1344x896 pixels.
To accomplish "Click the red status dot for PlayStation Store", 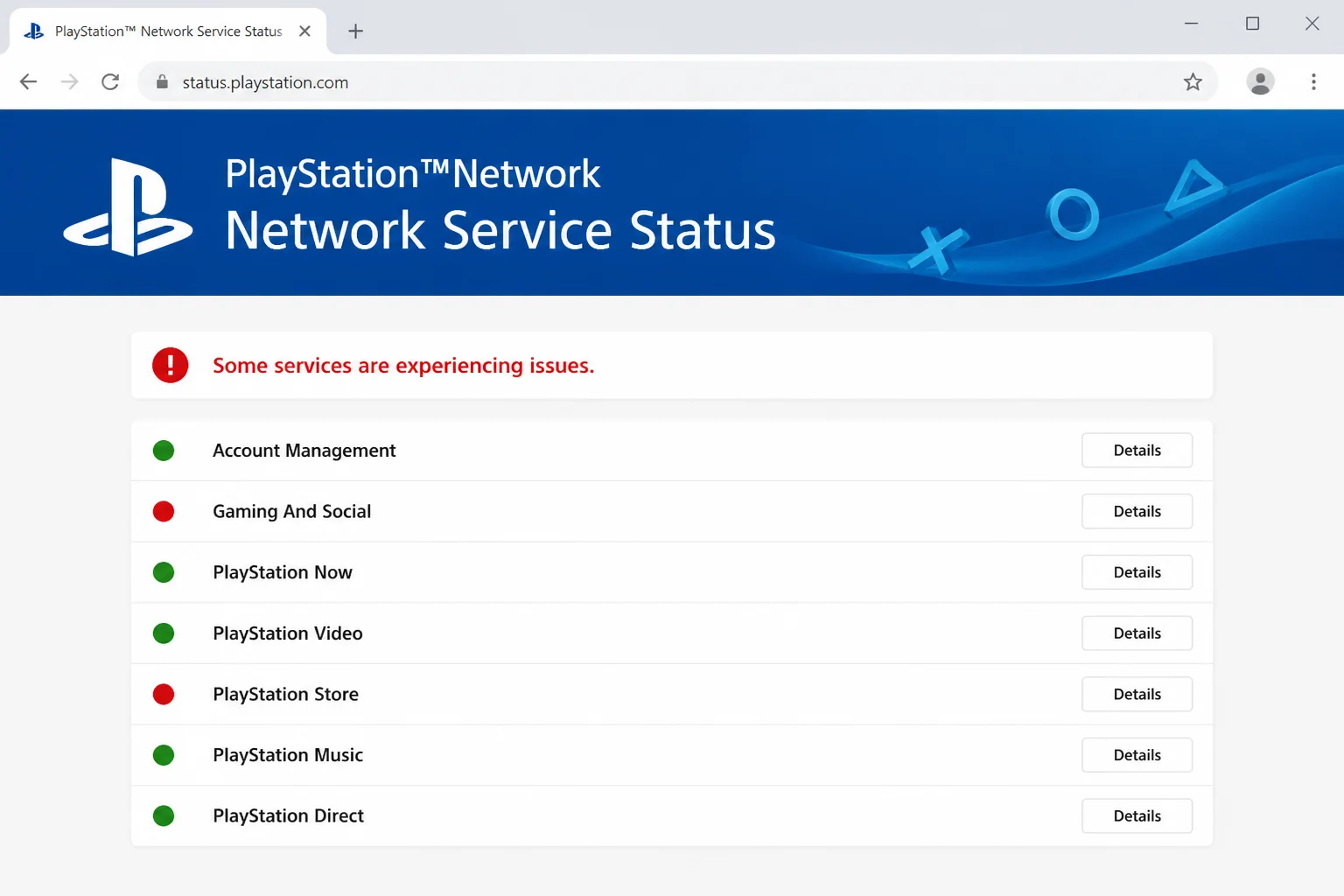I will [x=164, y=694].
